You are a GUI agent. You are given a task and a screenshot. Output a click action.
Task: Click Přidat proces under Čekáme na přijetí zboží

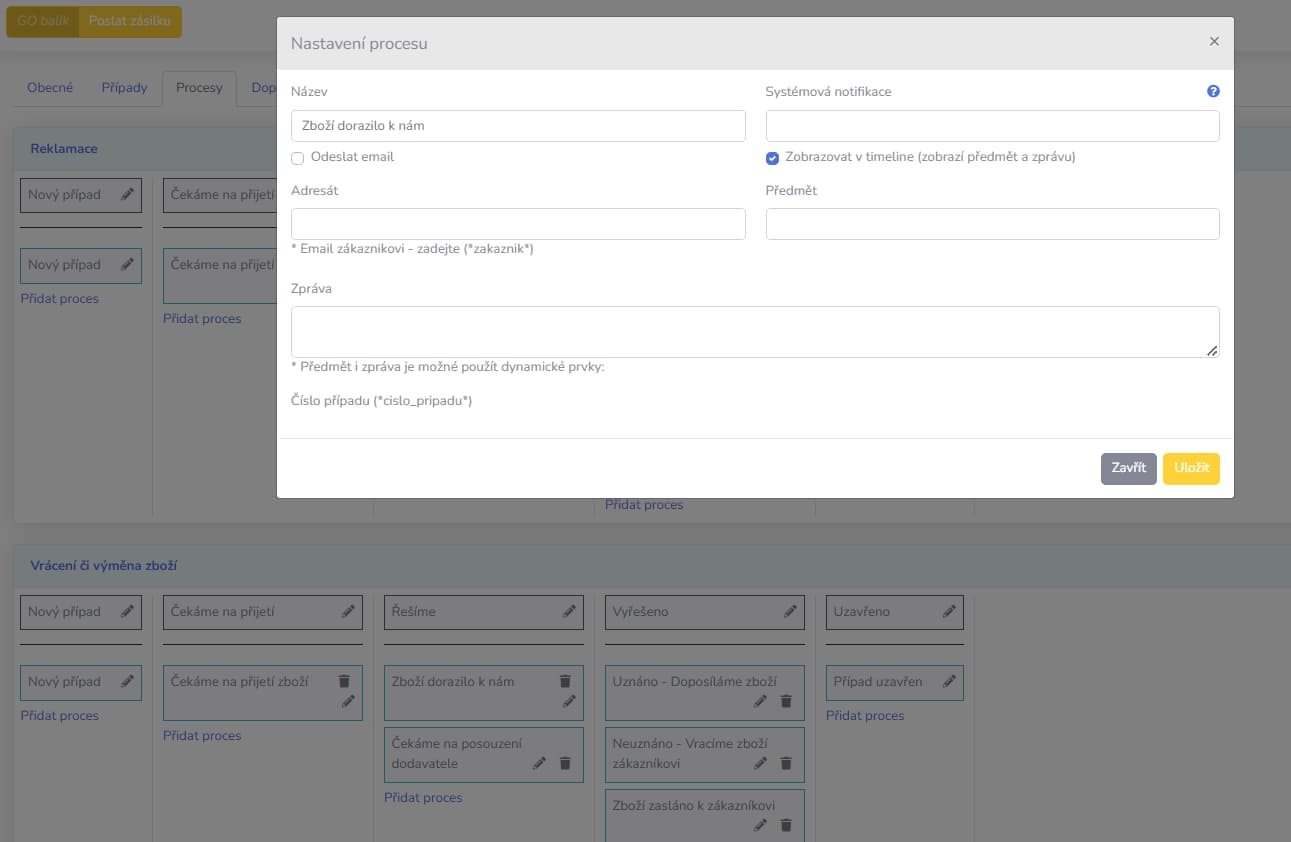pos(202,735)
